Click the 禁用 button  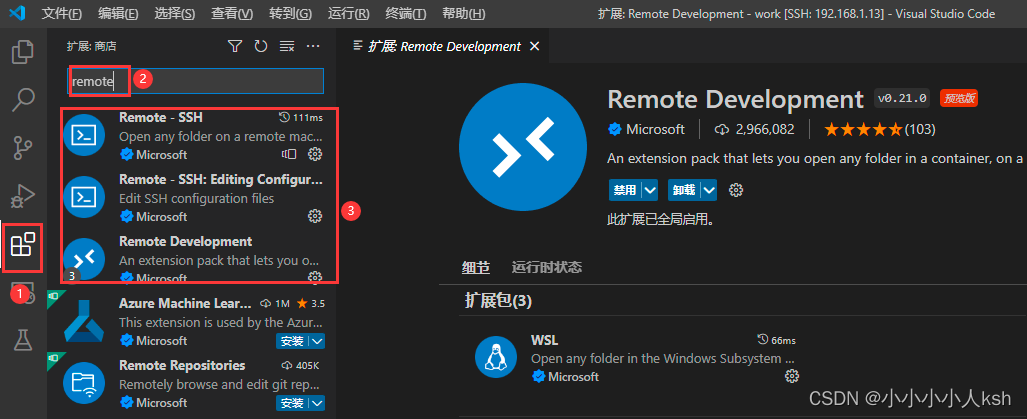tap(624, 190)
